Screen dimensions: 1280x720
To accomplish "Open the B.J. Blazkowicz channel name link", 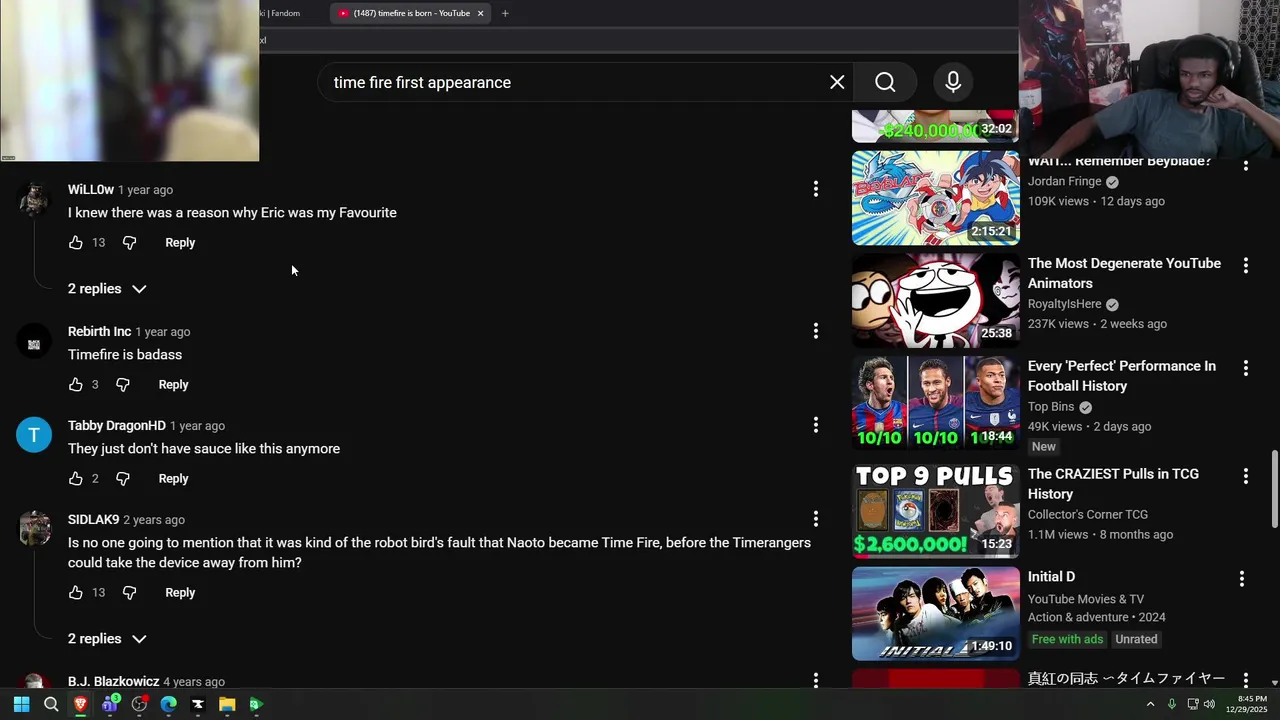I will pos(113,681).
